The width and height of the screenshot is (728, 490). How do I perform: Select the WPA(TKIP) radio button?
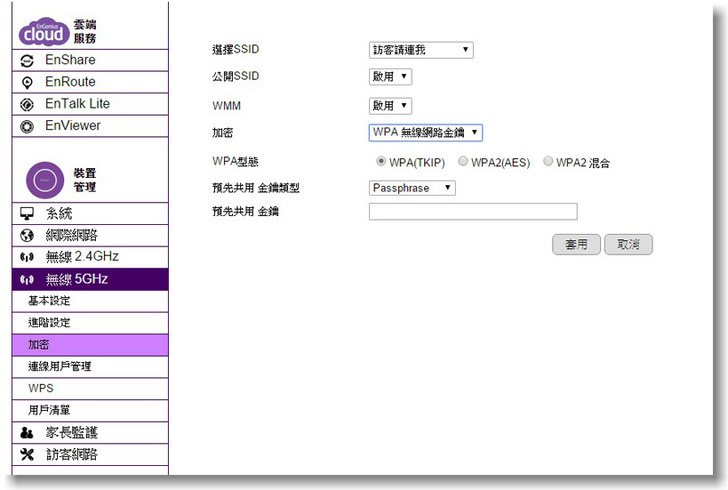(x=381, y=161)
